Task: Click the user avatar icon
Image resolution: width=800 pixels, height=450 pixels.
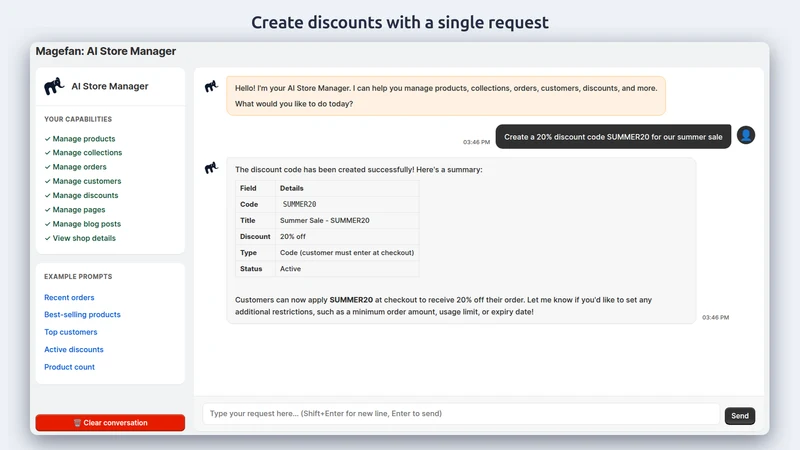Action: click(745, 135)
